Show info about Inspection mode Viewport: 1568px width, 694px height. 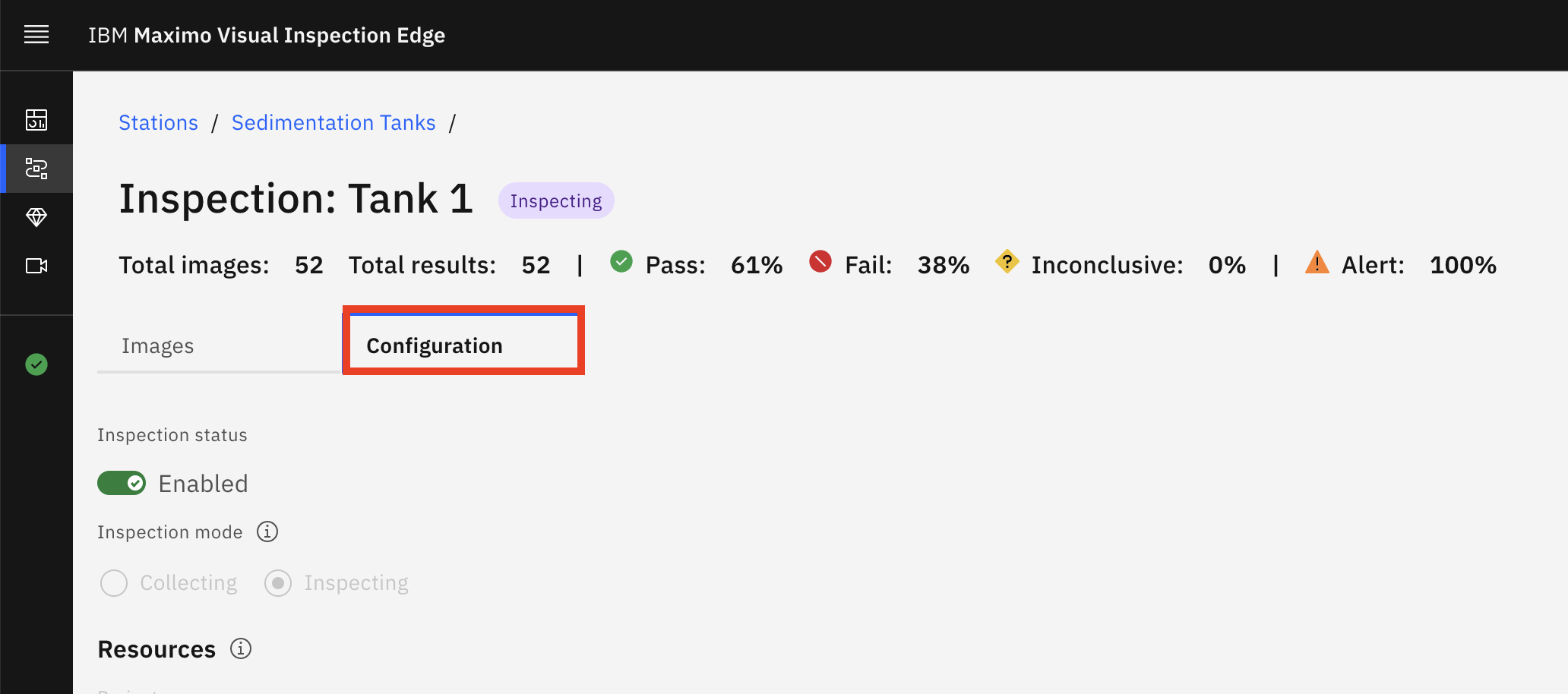tap(267, 532)
